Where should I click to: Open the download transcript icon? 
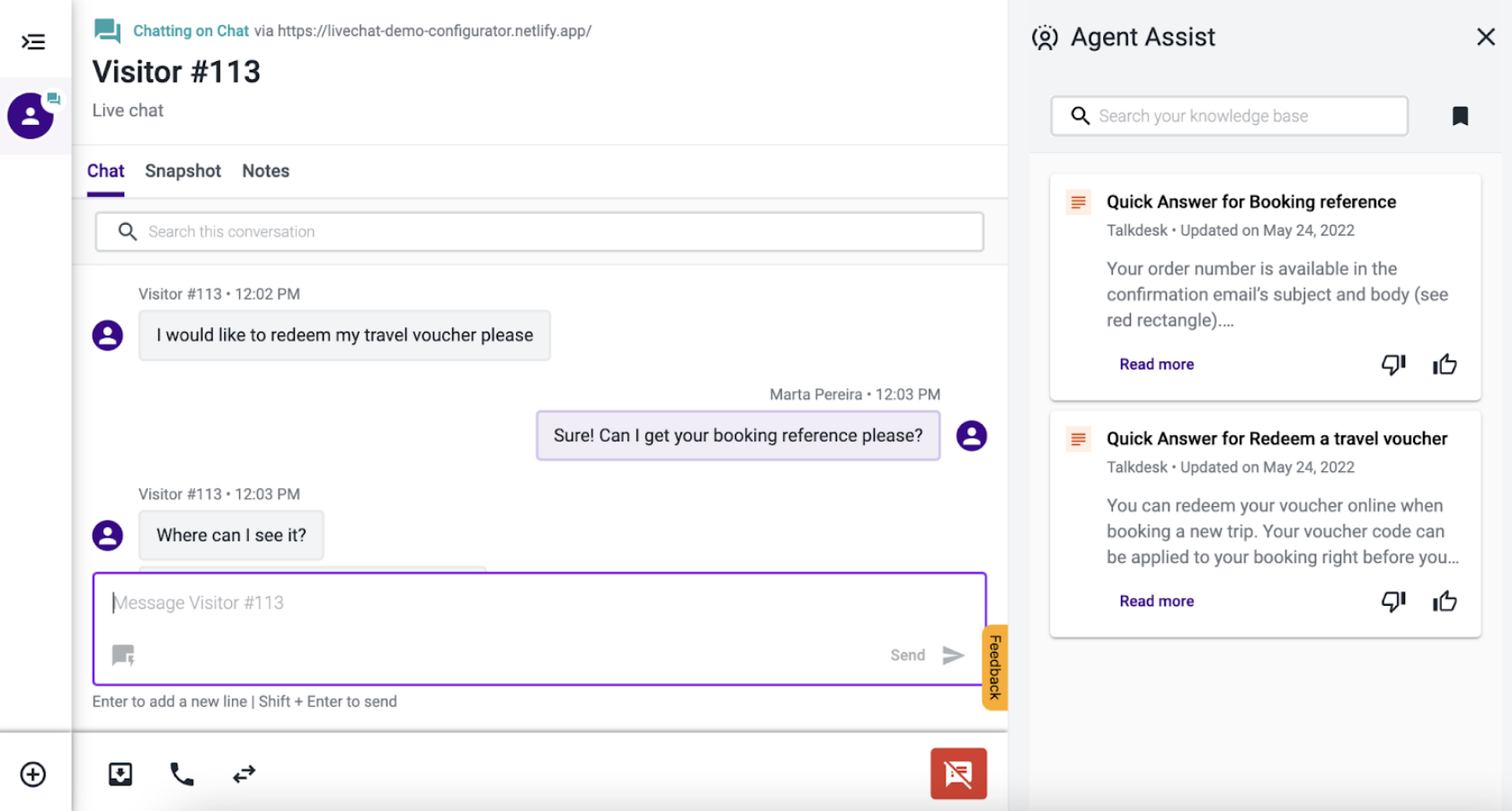pos(120,773)
